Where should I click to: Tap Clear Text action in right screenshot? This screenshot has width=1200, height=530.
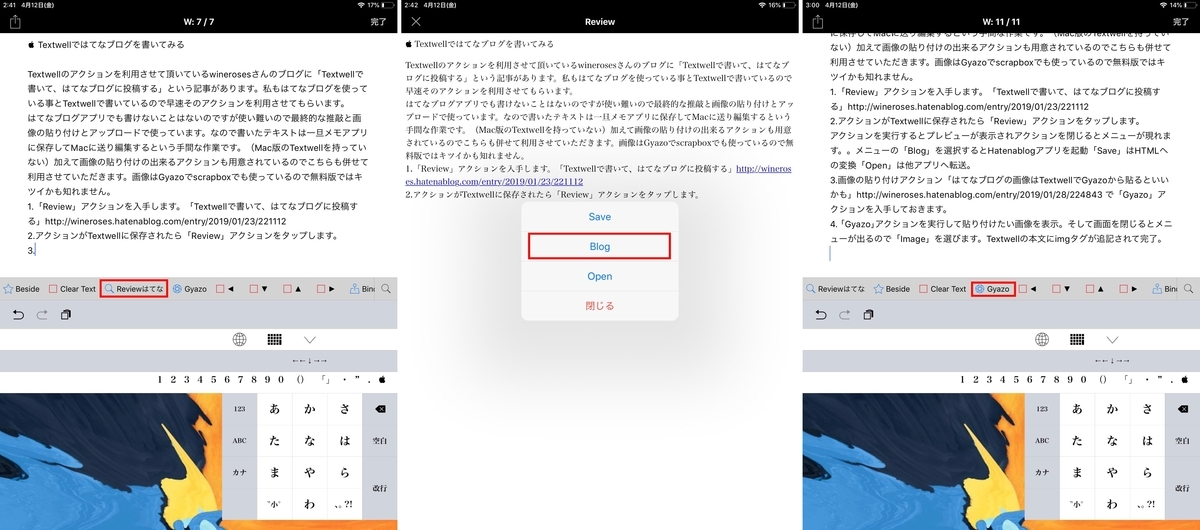pyautogui.click(x=942, y=288)
